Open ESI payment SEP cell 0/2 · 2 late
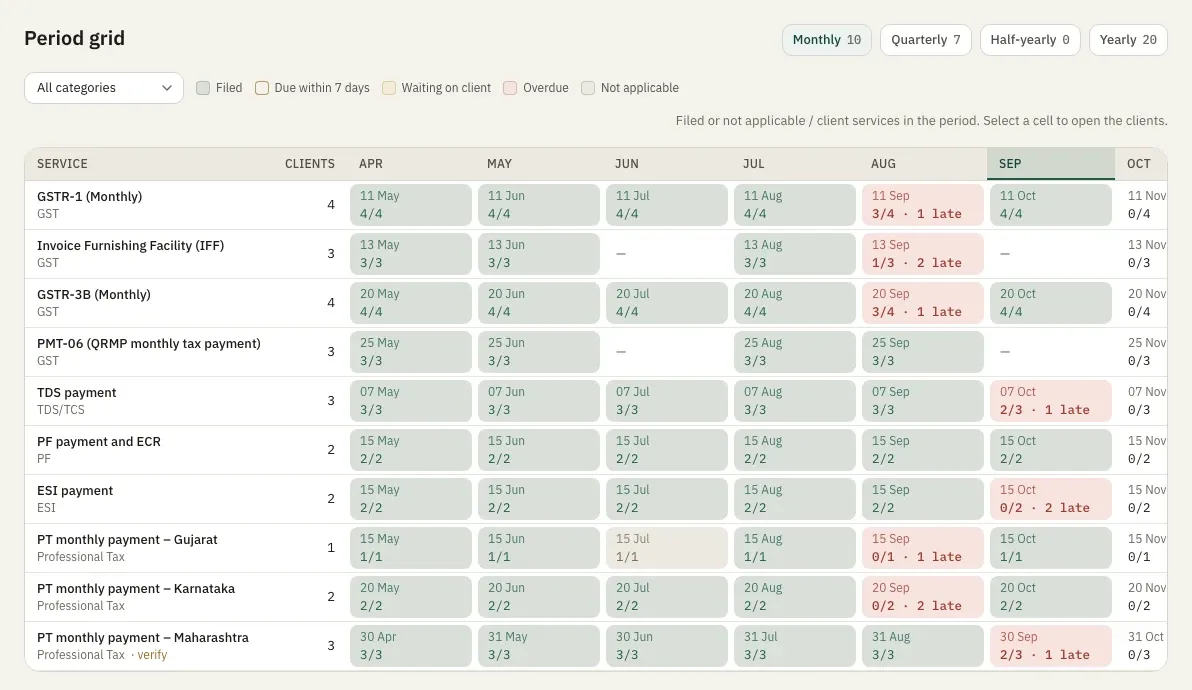Viewport: 1192px width, 690px height. [x=1051, y=499]
